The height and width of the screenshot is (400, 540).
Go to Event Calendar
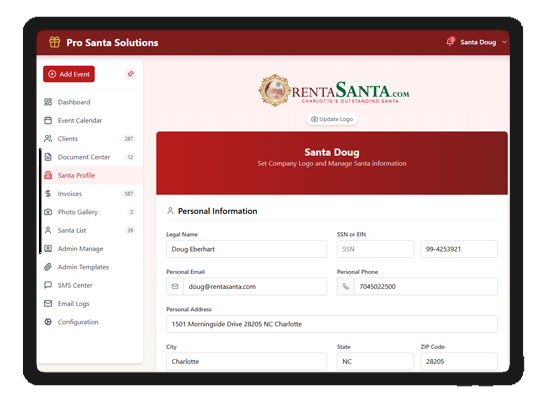[90, 120]
